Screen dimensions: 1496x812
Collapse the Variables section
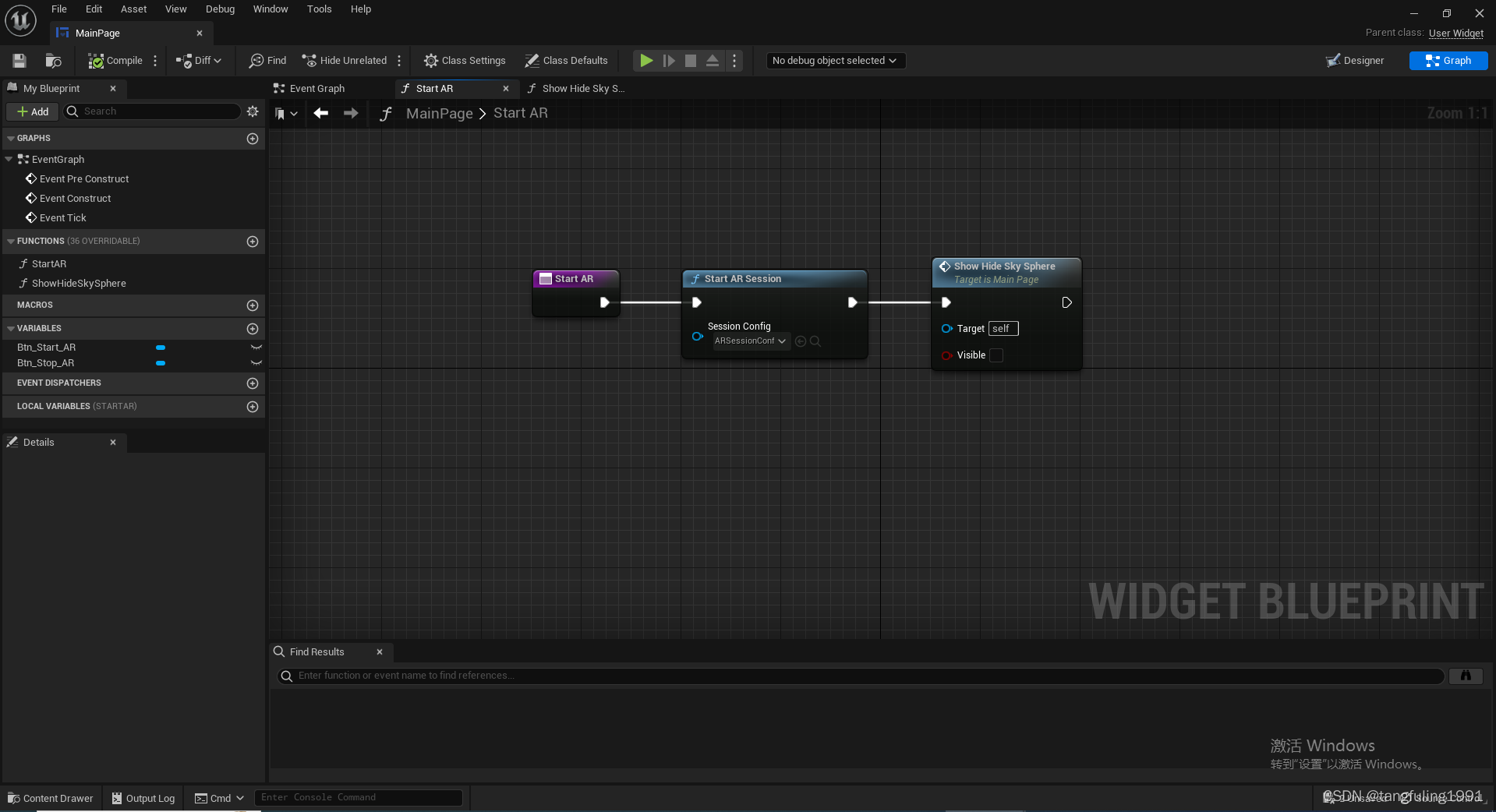(x=11, y=329)
